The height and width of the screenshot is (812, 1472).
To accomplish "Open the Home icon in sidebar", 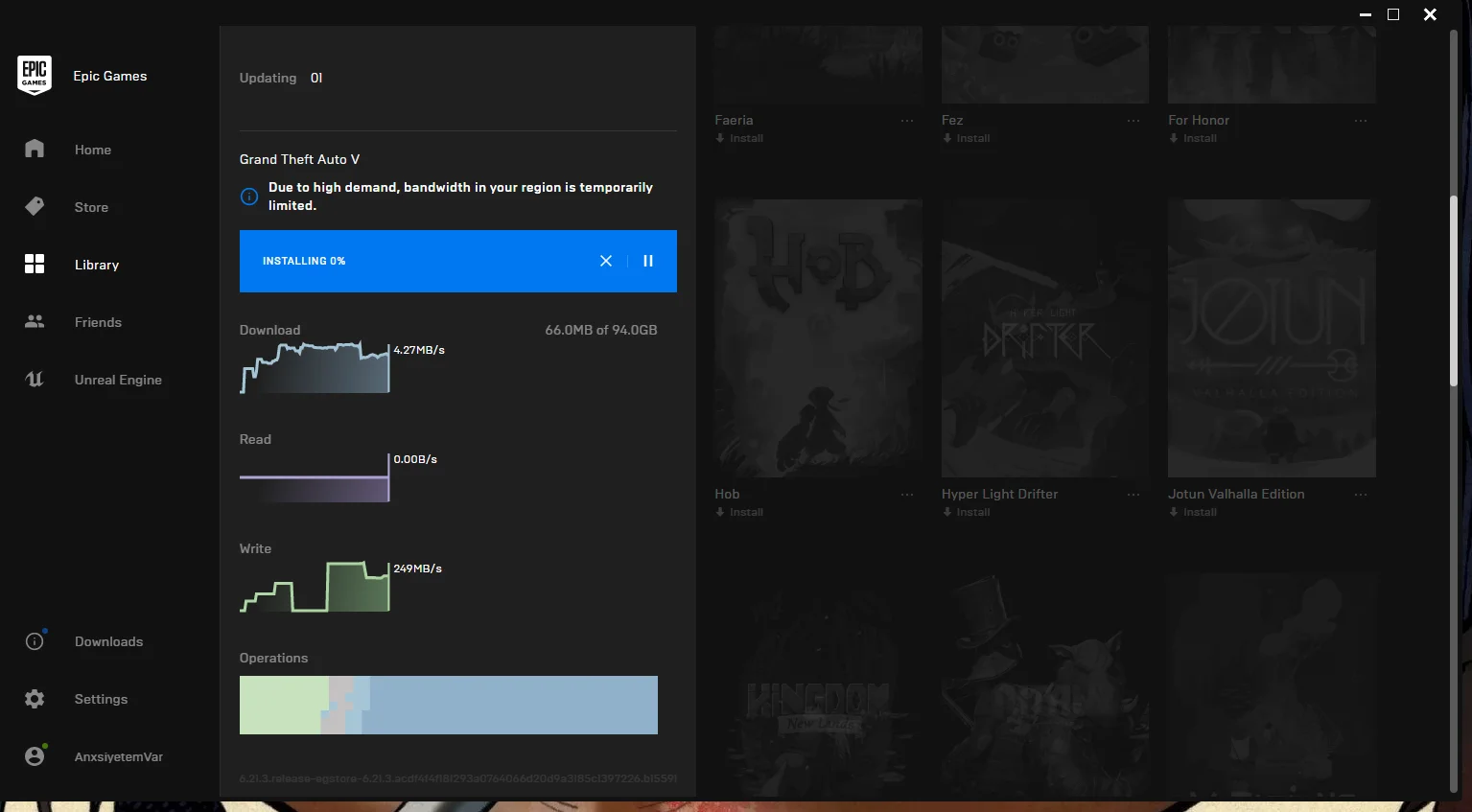I will 35,149.
